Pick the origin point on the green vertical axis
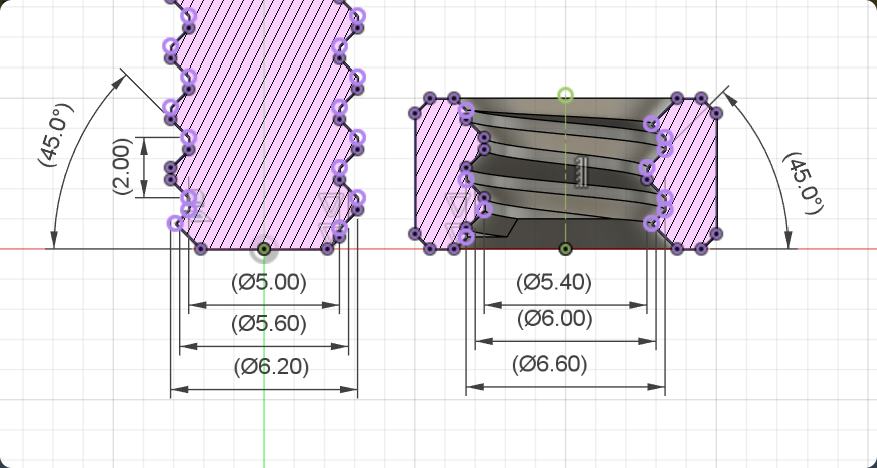Image resolution: width=877 pixels, height=468 pixels. (x=265, y=249)
